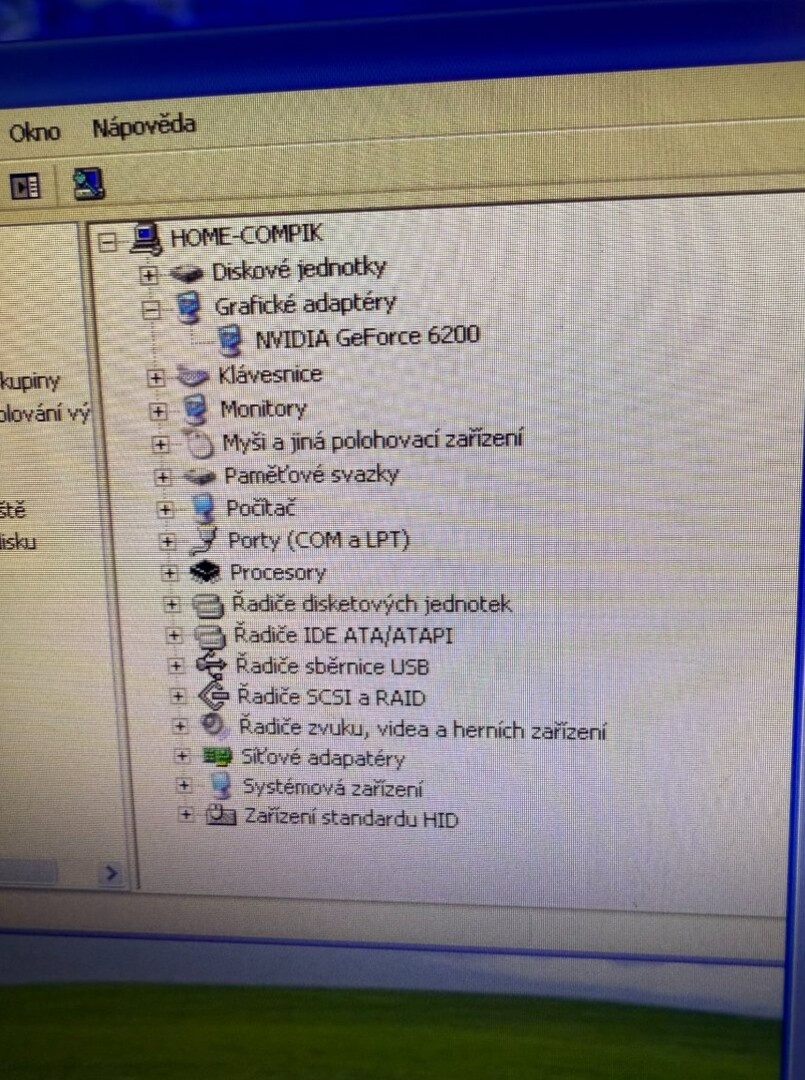
Task: Select the NVIDIA GeForce 6200 adapter icon
Action: [228, 338]
